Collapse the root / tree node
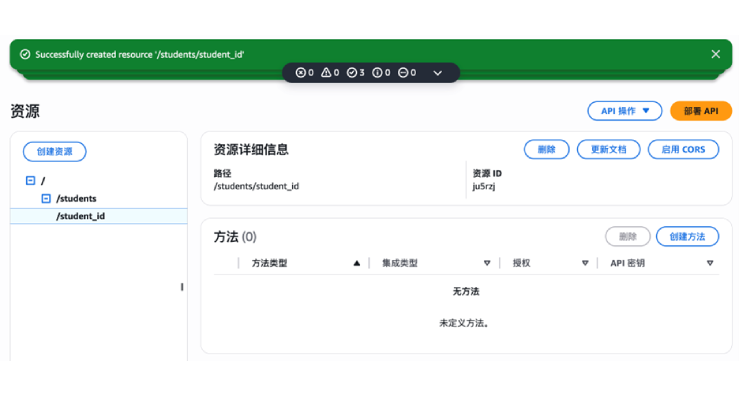Screen dimensions: 739x415 click(30, 181)
